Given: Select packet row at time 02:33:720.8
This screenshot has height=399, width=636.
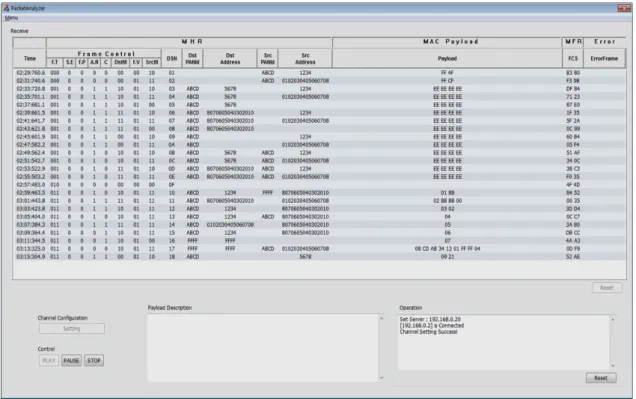Looking at the screenshot, I should coord(319,89).
